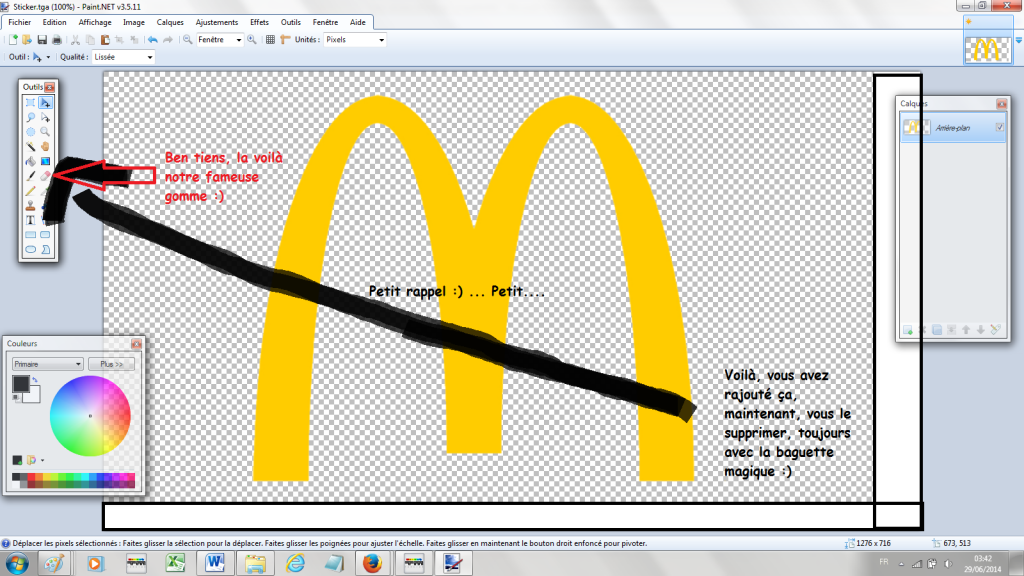Select the Ellipse shape tool
This screenshot has width=1024, height=576.
point(30,249)
